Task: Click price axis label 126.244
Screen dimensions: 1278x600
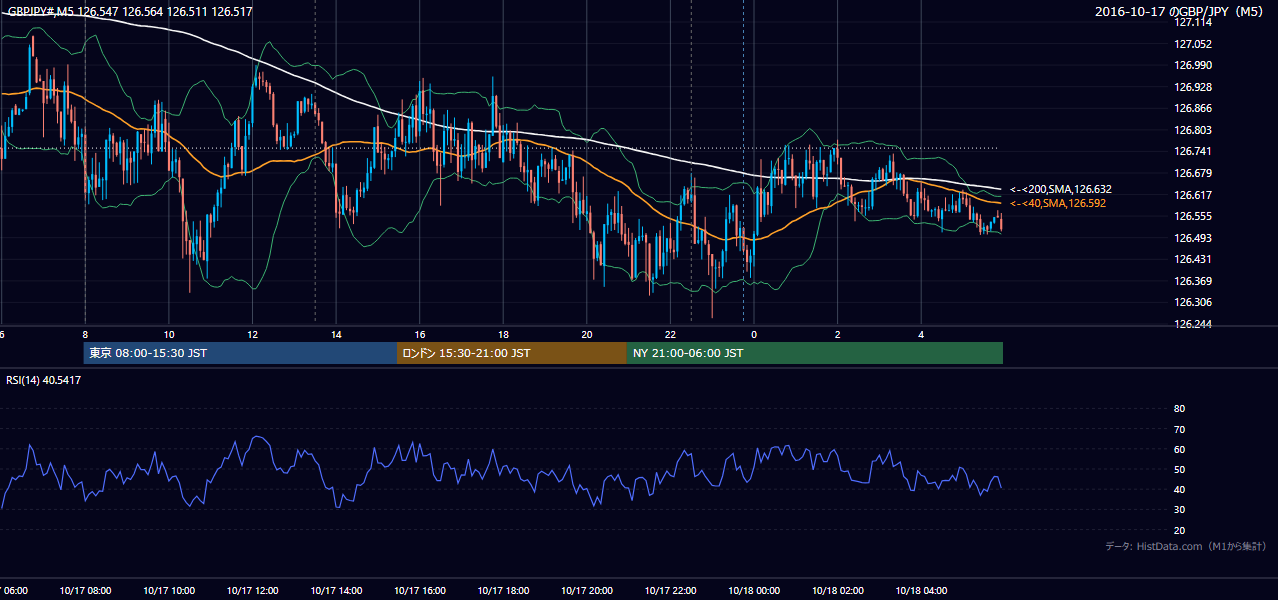Action: click(1192, 324)
